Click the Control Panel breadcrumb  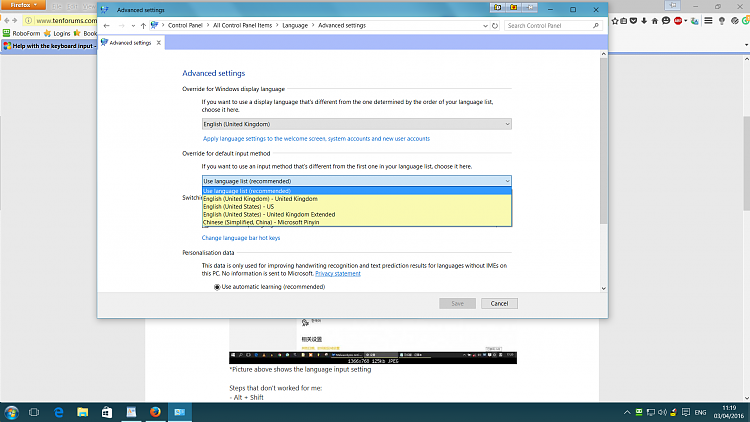click(x=185, y=25)
